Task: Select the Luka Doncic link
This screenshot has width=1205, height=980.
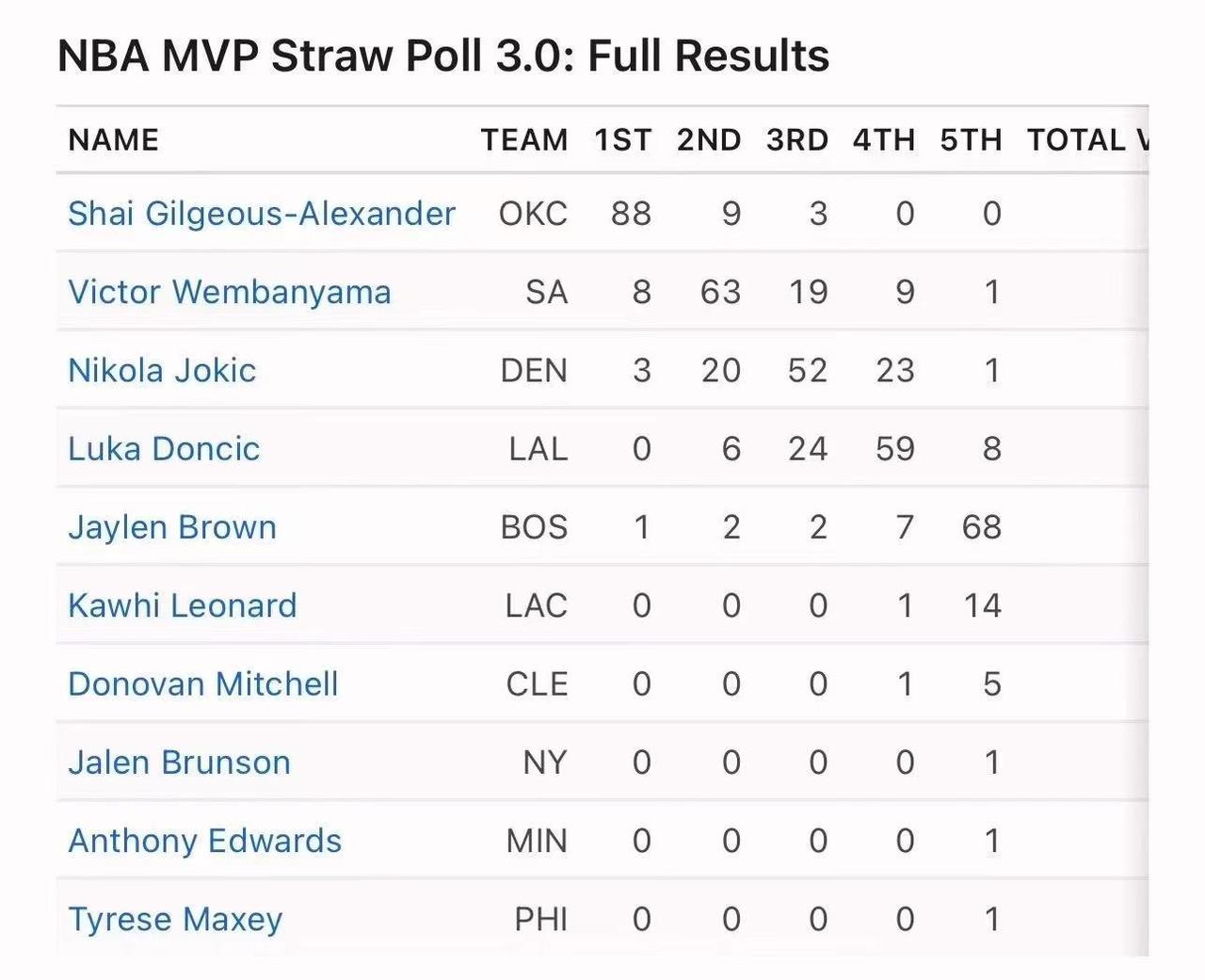Action: click(164, 449)
